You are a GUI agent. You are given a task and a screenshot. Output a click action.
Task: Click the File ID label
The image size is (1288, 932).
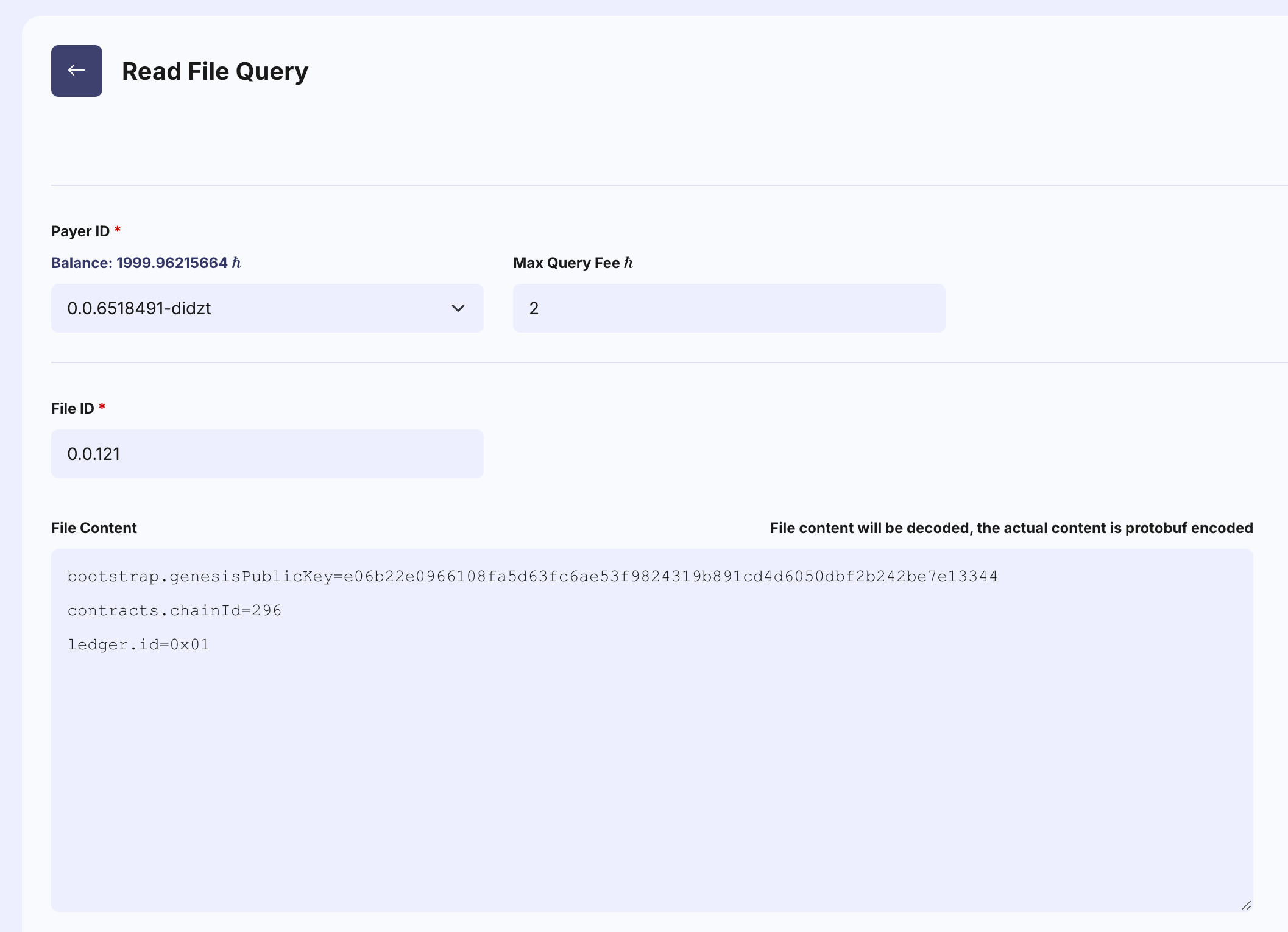[73, 409]
